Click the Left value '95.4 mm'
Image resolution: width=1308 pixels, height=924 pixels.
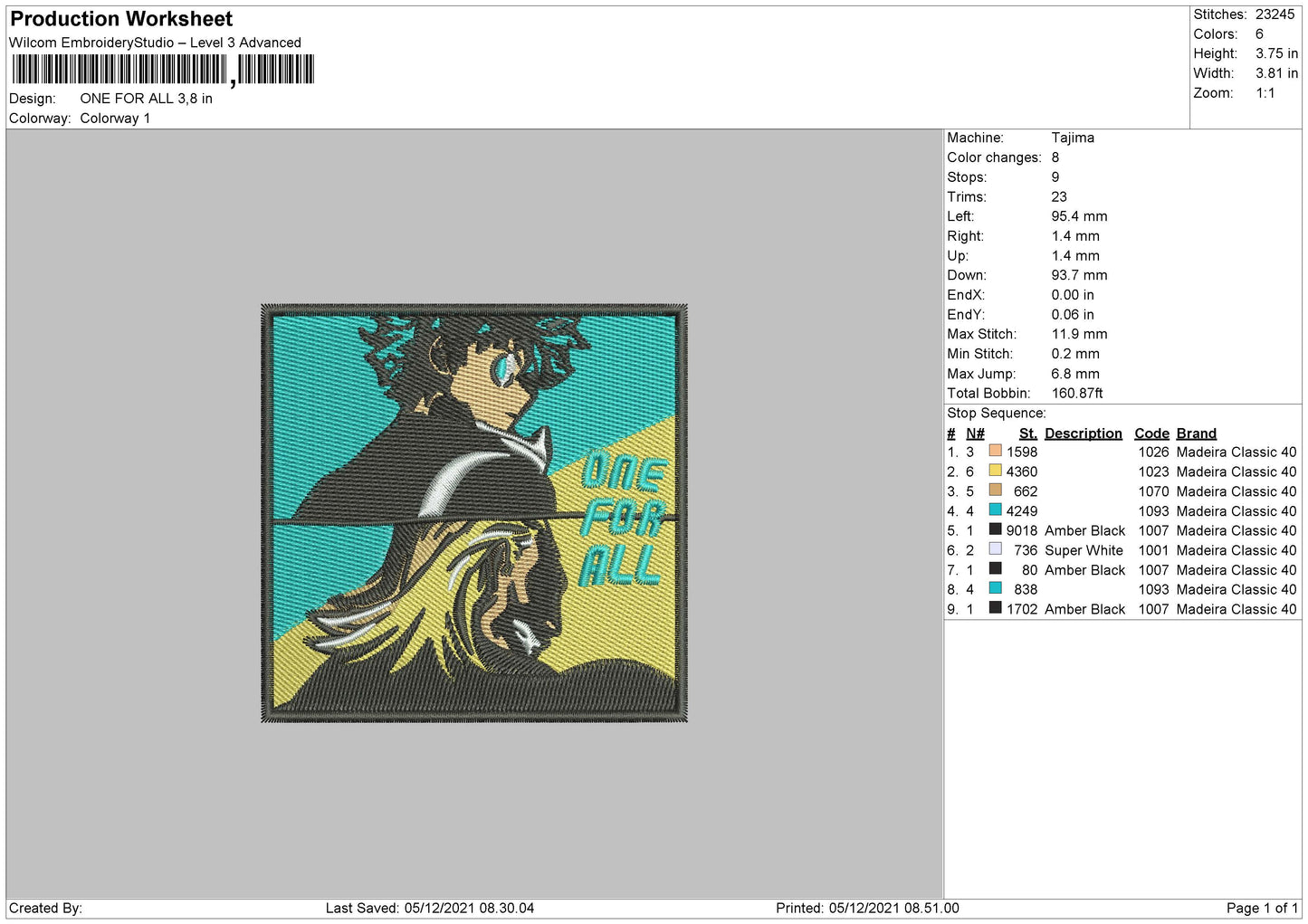pos(1080,216)
